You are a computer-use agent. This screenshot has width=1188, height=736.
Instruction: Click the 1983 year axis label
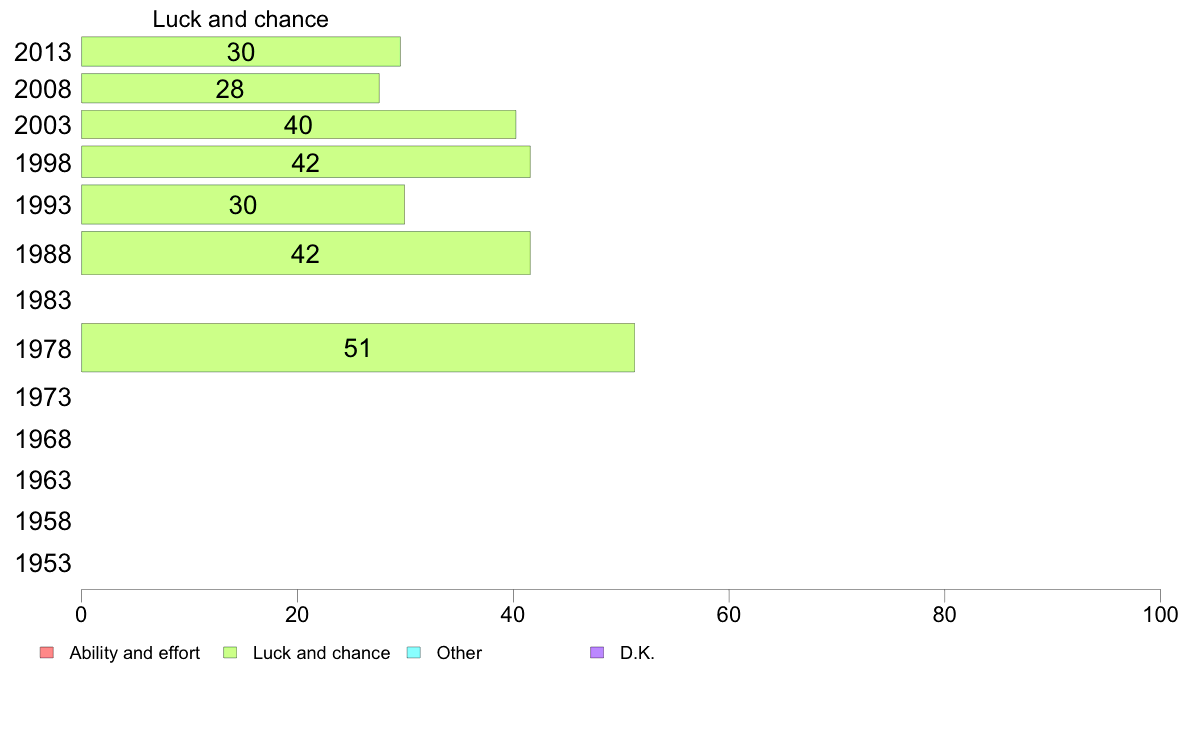43,300
